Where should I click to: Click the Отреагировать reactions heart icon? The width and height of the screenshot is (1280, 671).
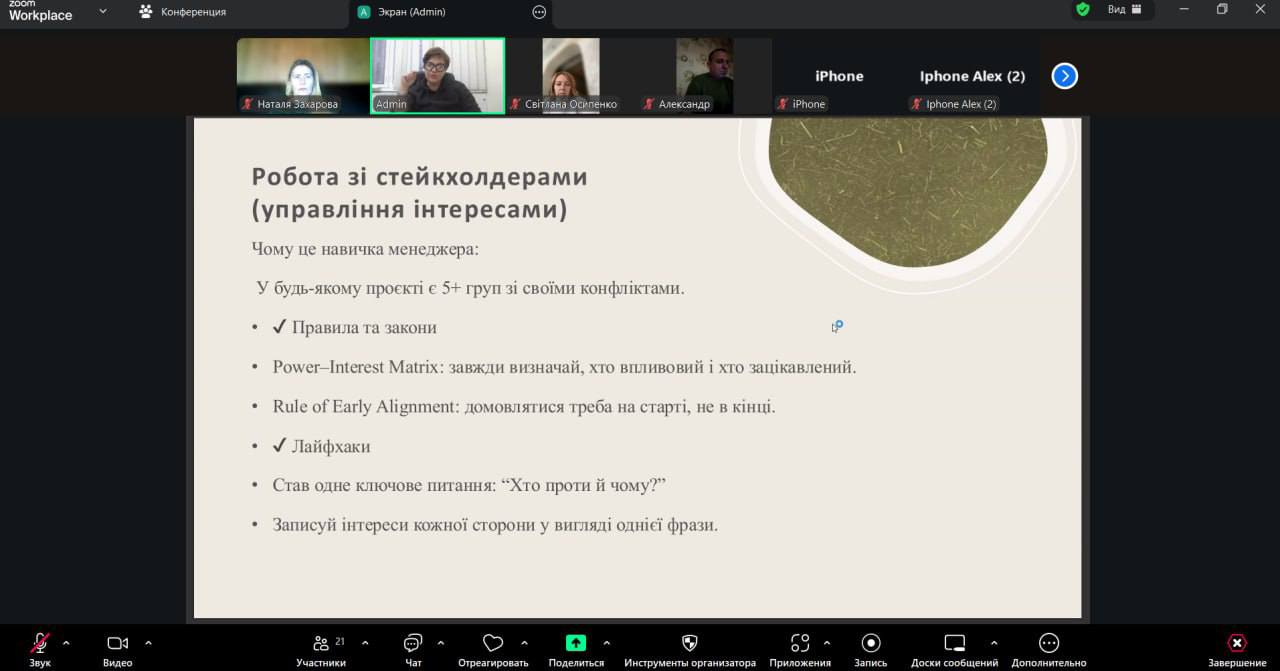point(493,643)
